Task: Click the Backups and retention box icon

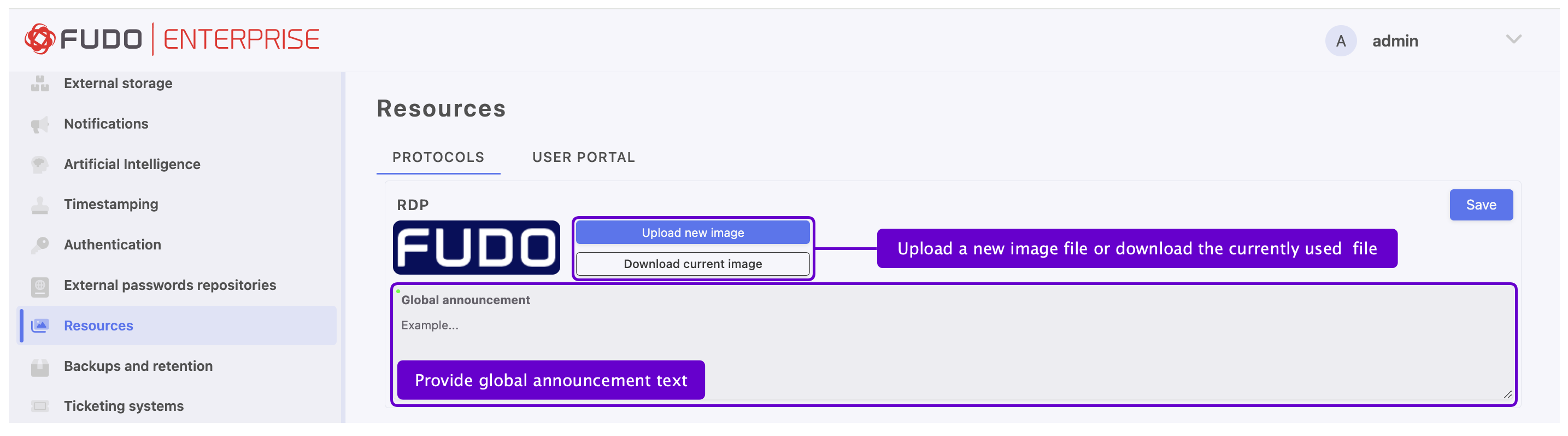Action: (39, 367)
